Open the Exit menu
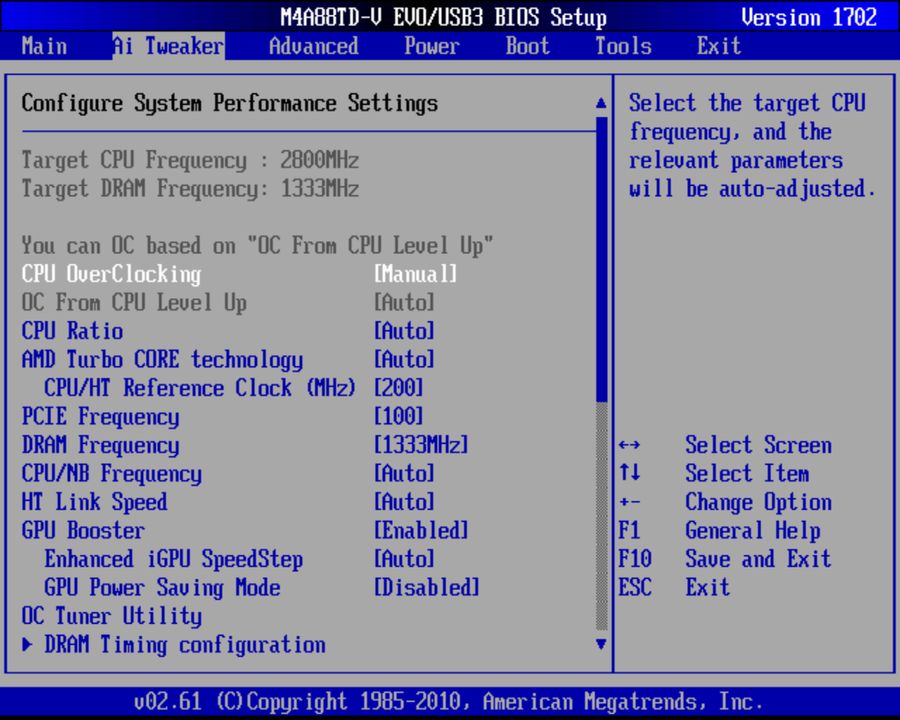The width and height of the screenshot is (900, 720). (718, 46)
